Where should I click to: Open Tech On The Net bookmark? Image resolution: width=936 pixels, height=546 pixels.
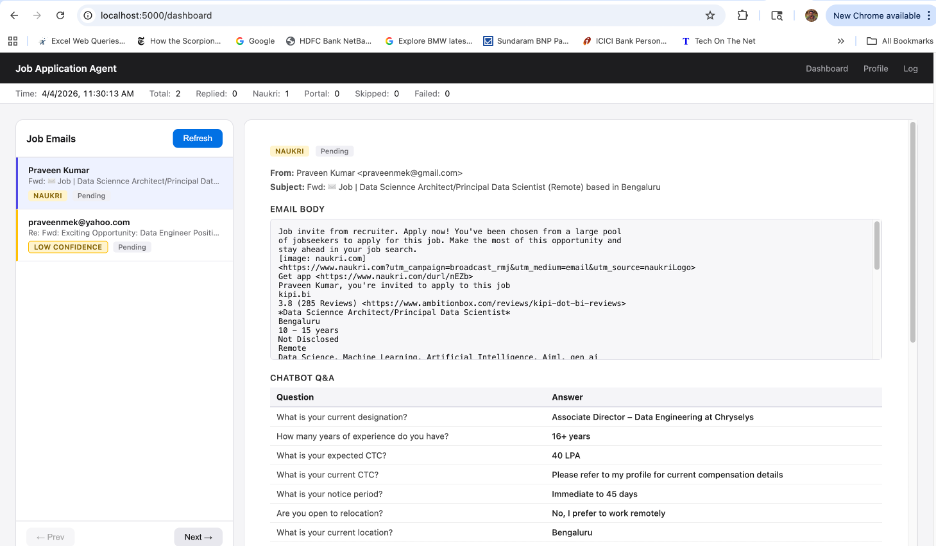pos(719,41)
